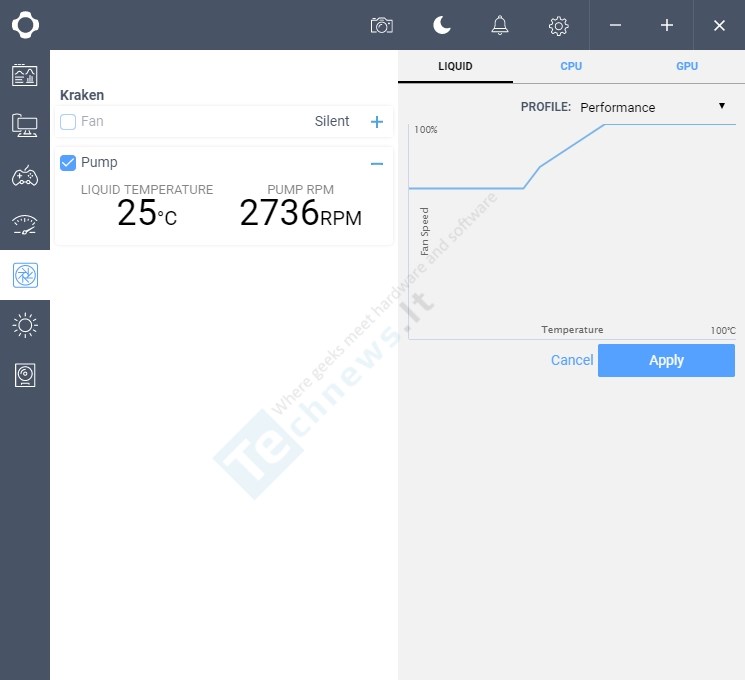745x680 pixels.
Task: Open the Profile Performance dropdown
Action: tap(652, 107)
